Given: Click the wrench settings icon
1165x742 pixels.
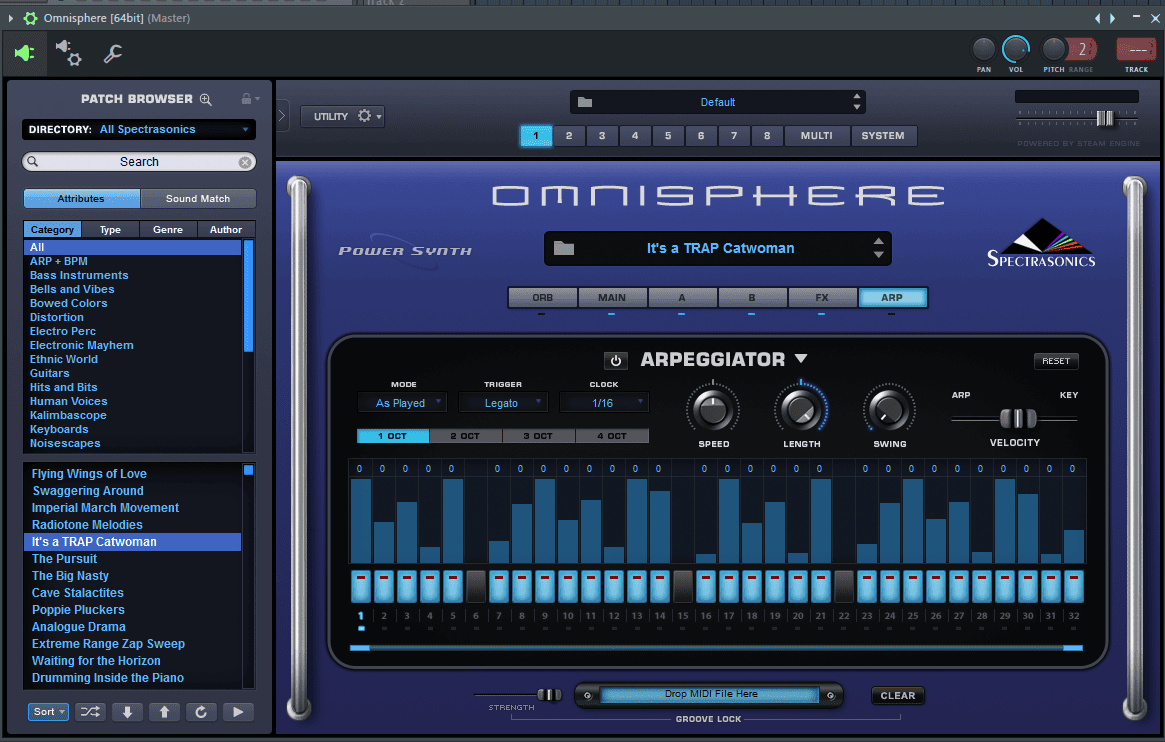Looking at the screenshot, I should (112, 53).
